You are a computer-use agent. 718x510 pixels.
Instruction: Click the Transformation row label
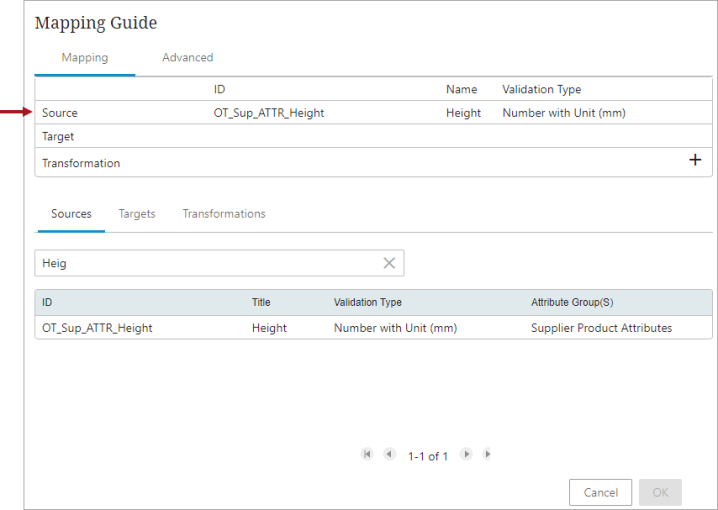[81, 163]
